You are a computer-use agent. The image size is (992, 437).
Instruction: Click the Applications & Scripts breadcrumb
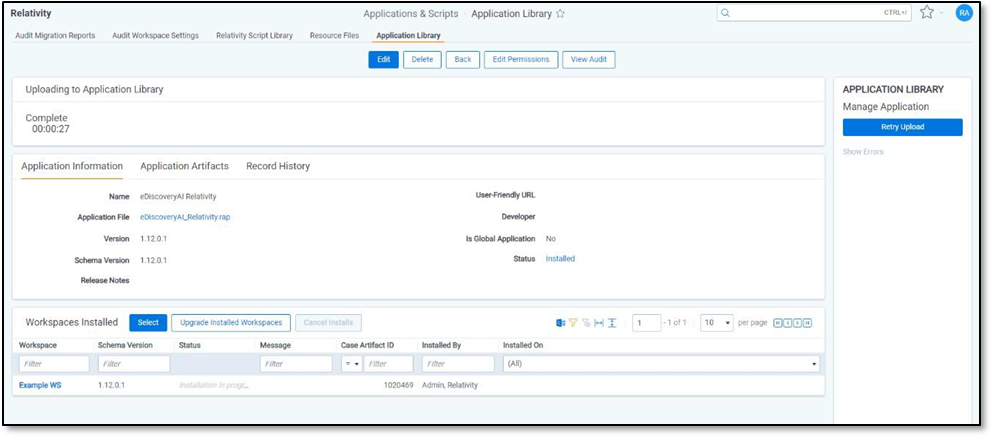pos(411,14)
